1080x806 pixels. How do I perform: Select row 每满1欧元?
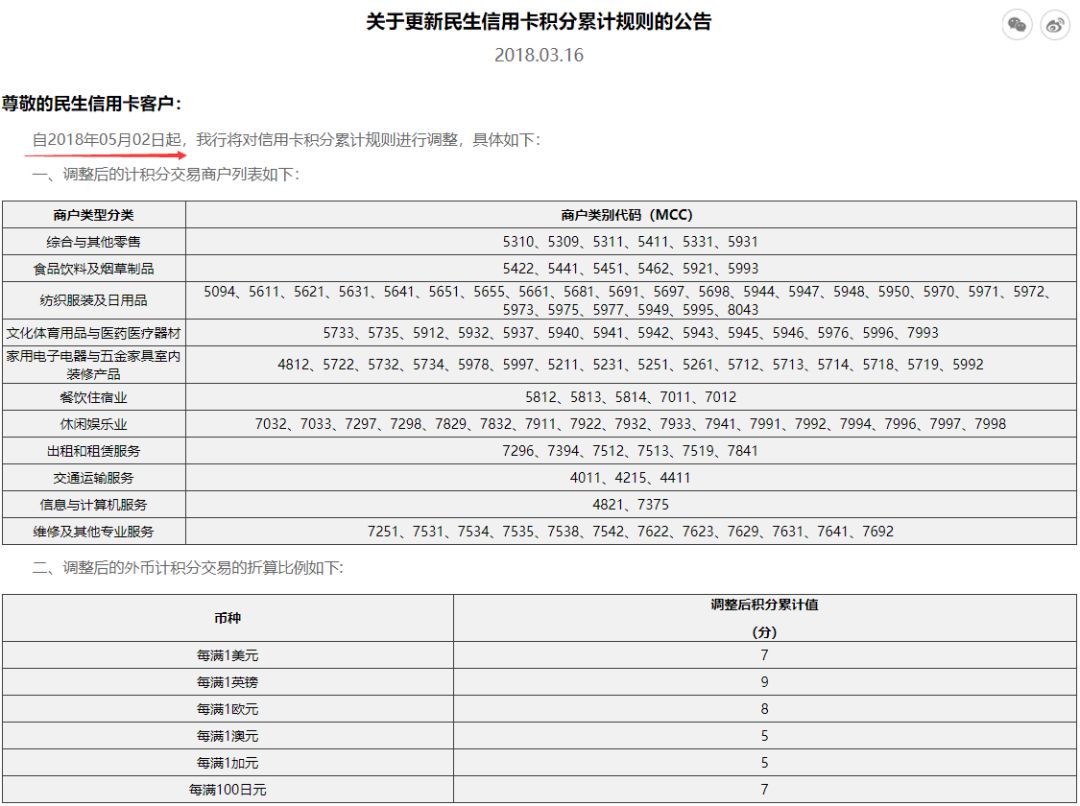coord(227,710)
